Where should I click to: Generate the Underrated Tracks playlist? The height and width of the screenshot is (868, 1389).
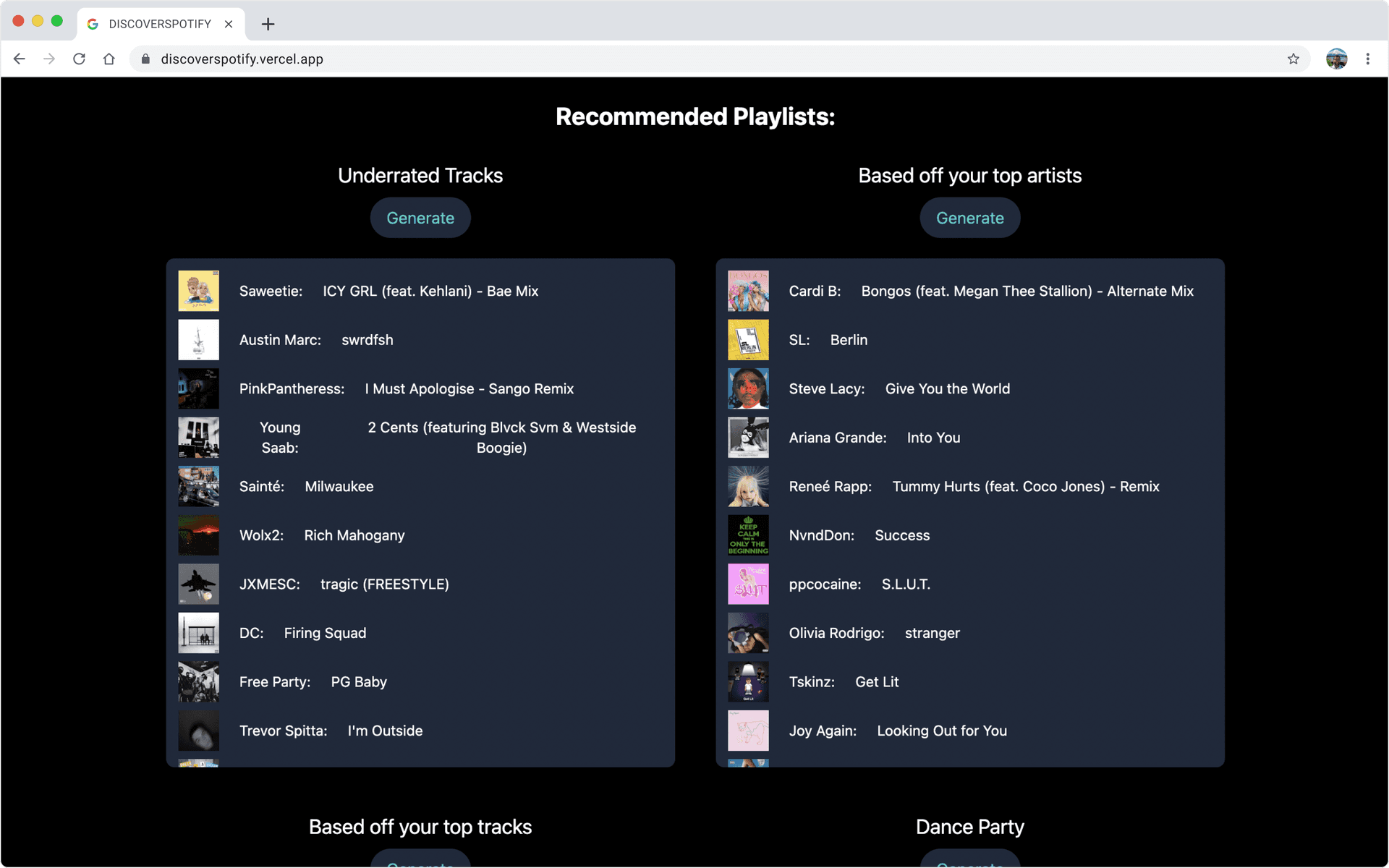[x=420, y=218]
